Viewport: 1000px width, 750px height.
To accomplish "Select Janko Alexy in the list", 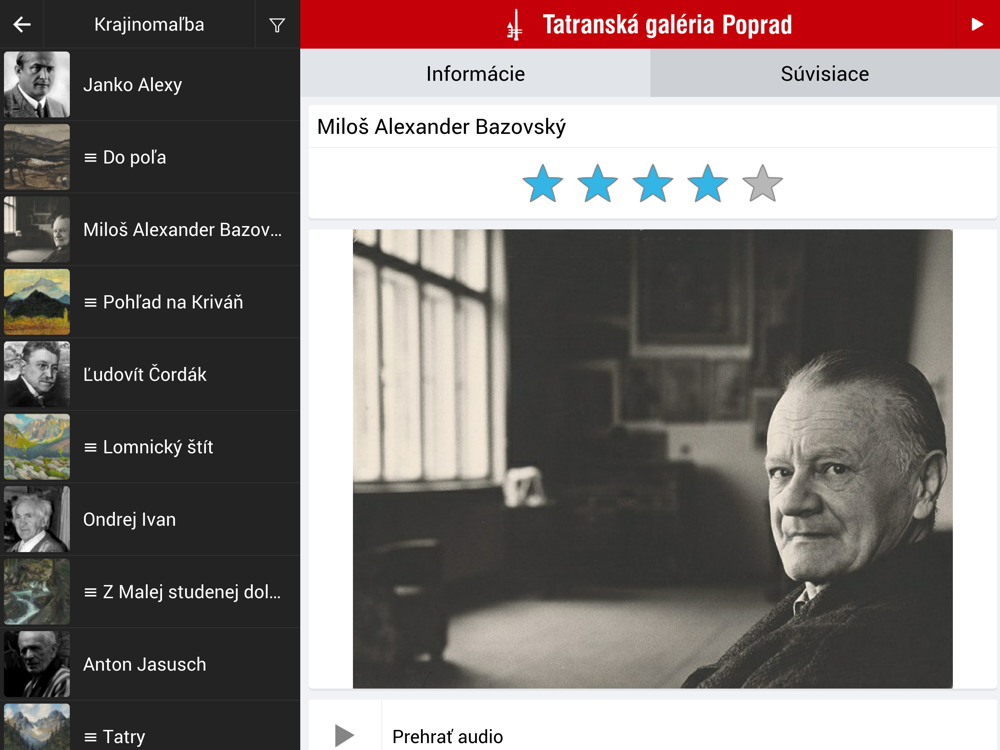I will pyautogui.click(x=150, y=84).
